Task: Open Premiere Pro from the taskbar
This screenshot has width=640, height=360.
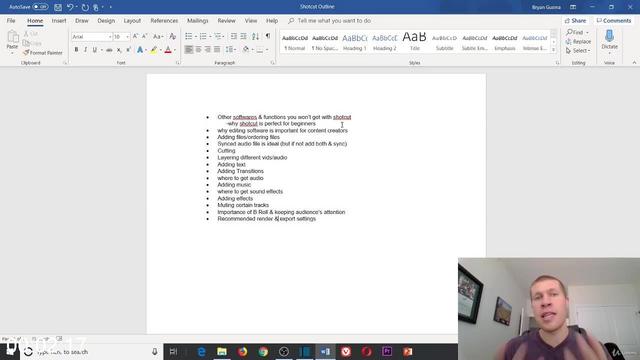Action: 387,351
